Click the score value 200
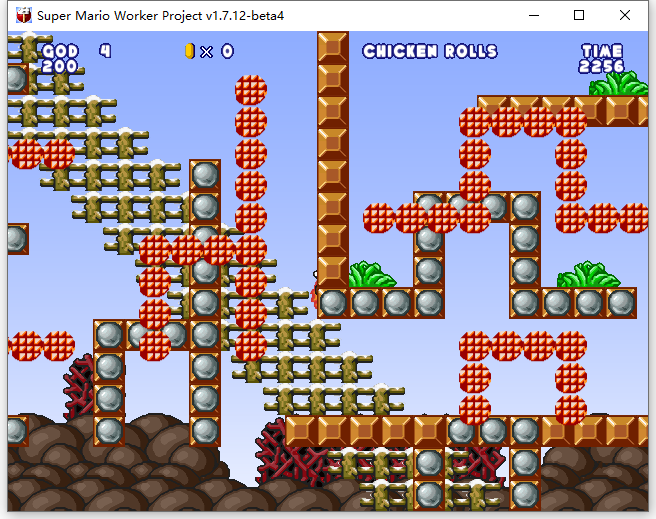This screenshot has height=519, width=656. pos(59,66)
